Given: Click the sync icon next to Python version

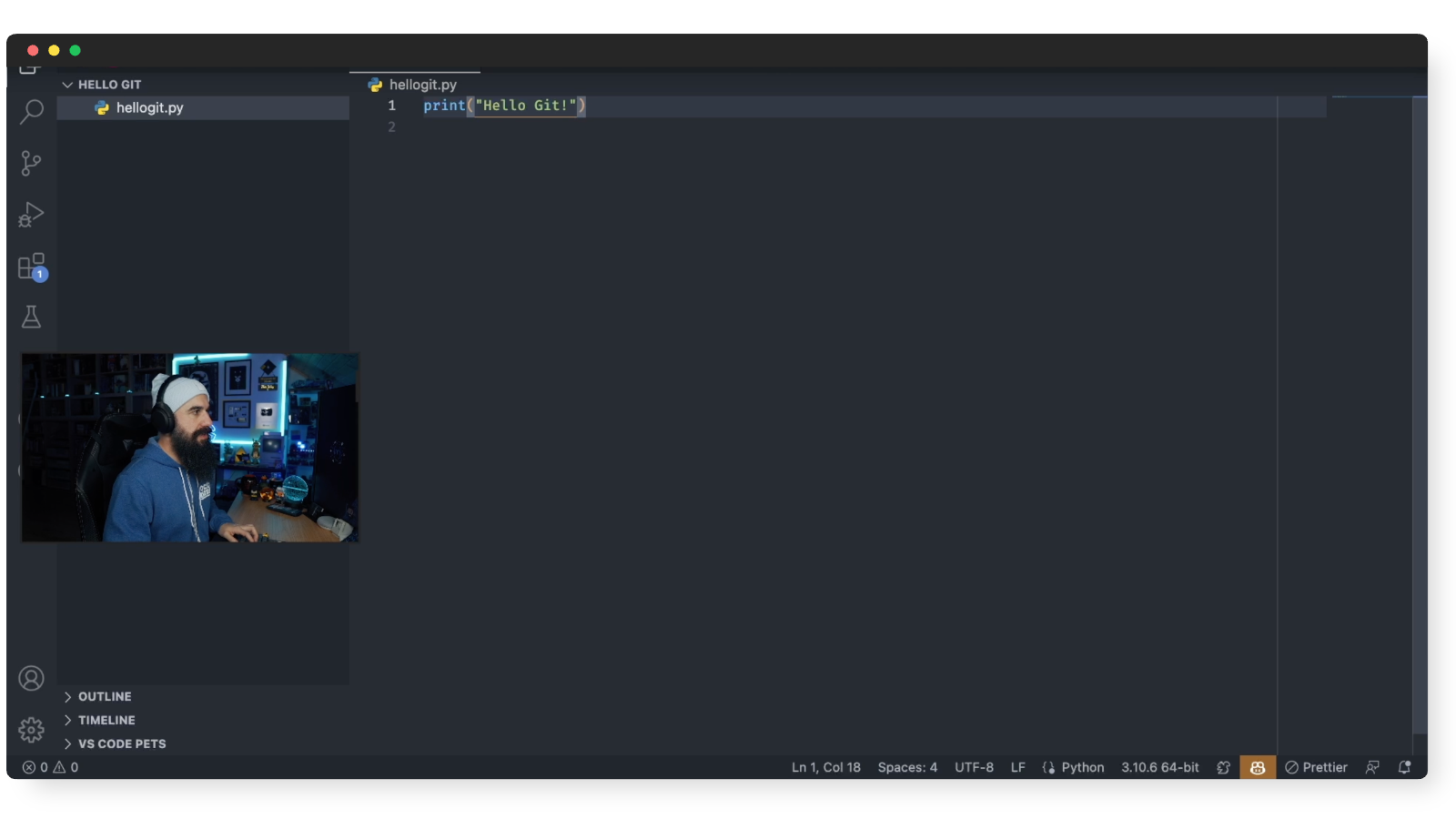Looking at the screenshot, I should pos(1223,767).
